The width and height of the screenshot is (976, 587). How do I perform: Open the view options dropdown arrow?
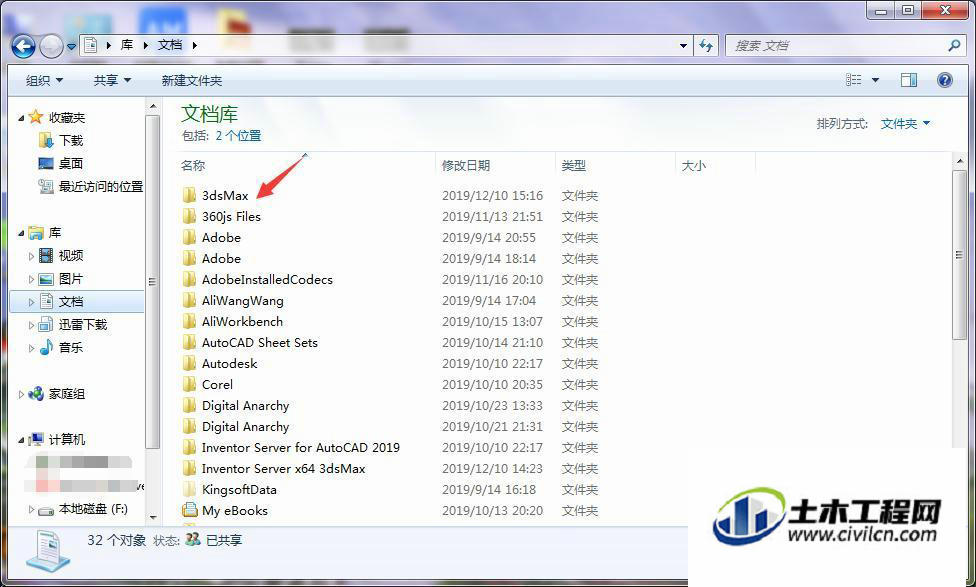(x=875, y=80)
